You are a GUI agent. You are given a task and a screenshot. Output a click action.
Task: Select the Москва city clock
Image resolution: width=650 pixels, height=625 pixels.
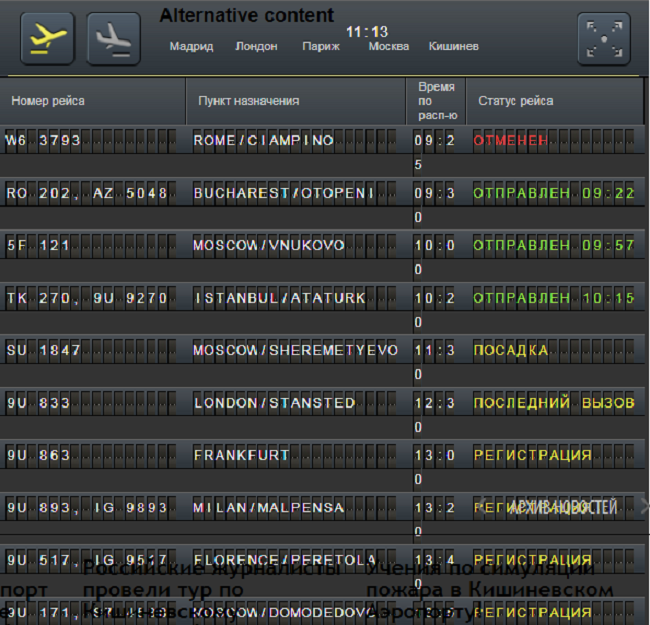click(389, 46)
